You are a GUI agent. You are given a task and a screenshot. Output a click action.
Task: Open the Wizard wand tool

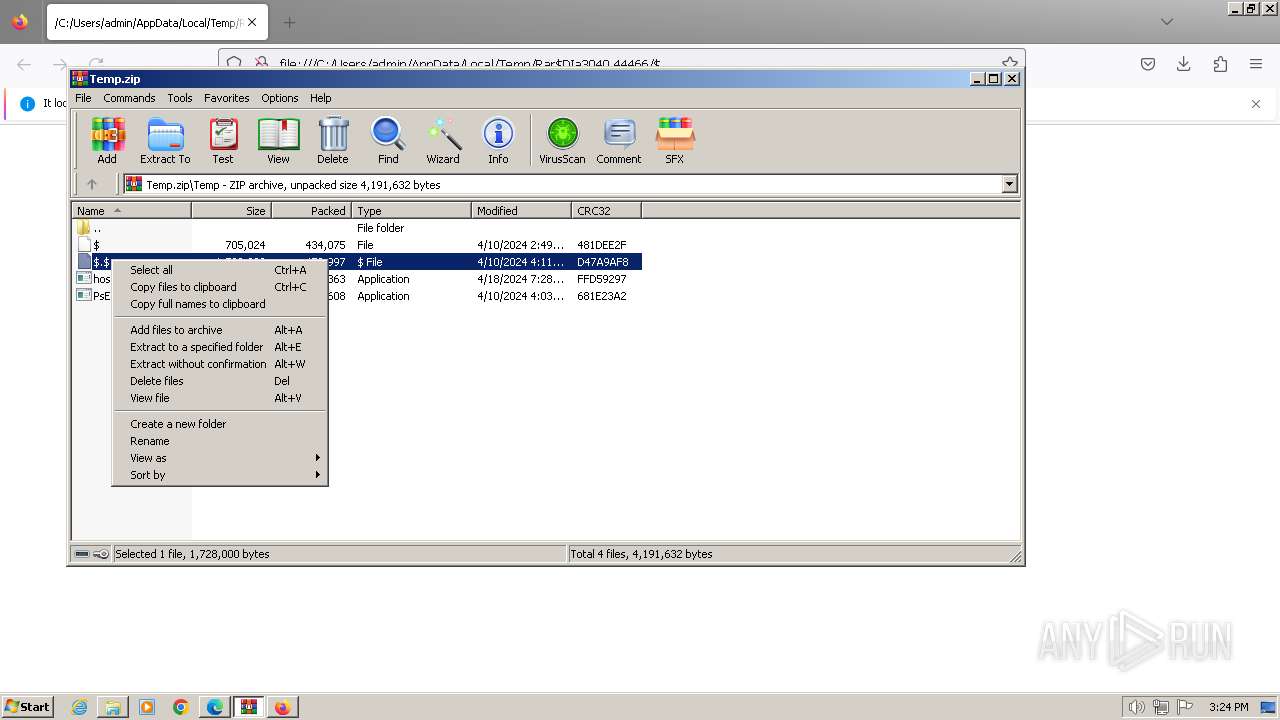443,140
